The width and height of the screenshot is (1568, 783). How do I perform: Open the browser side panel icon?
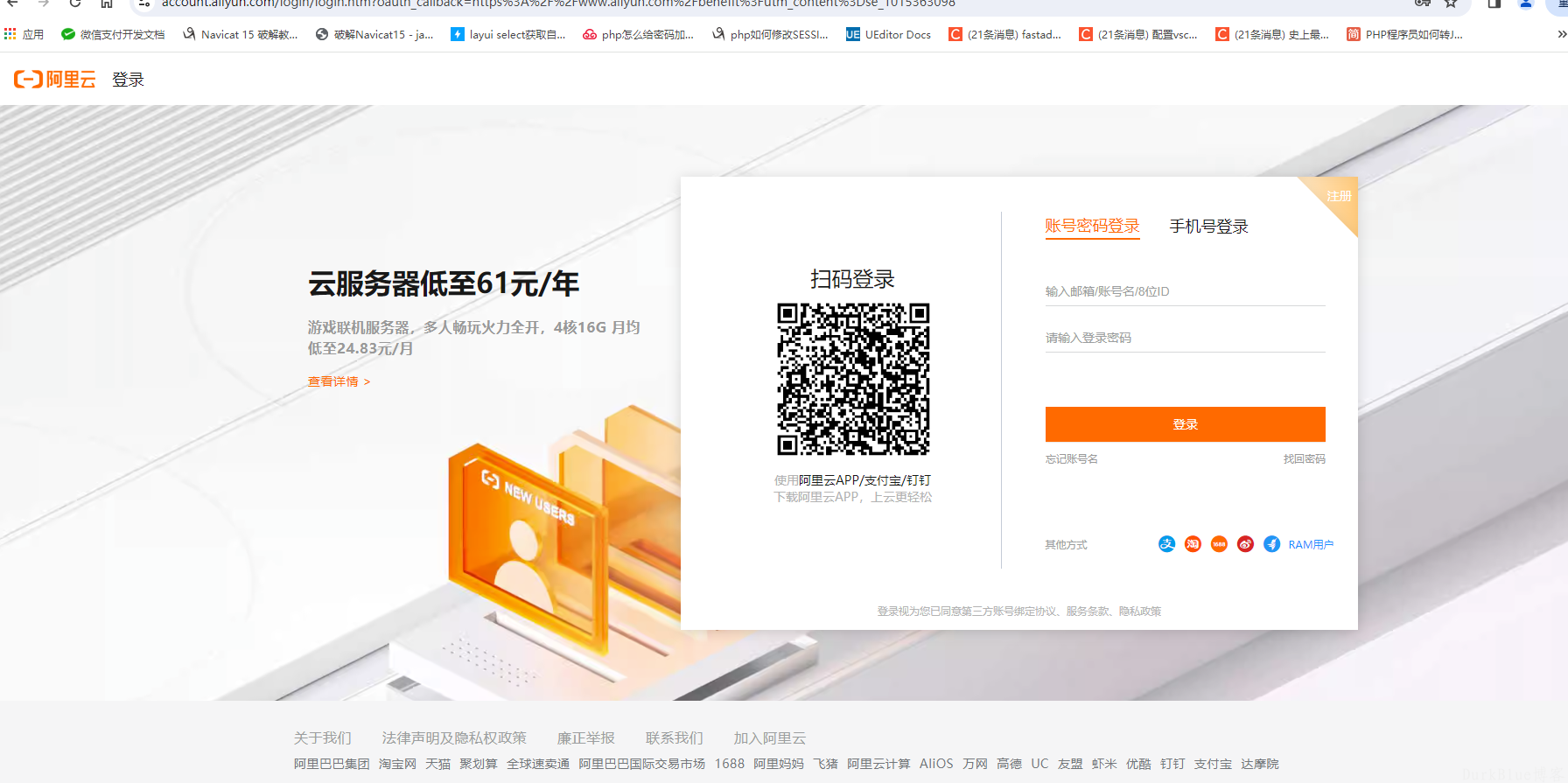[x=1494, y=3]
